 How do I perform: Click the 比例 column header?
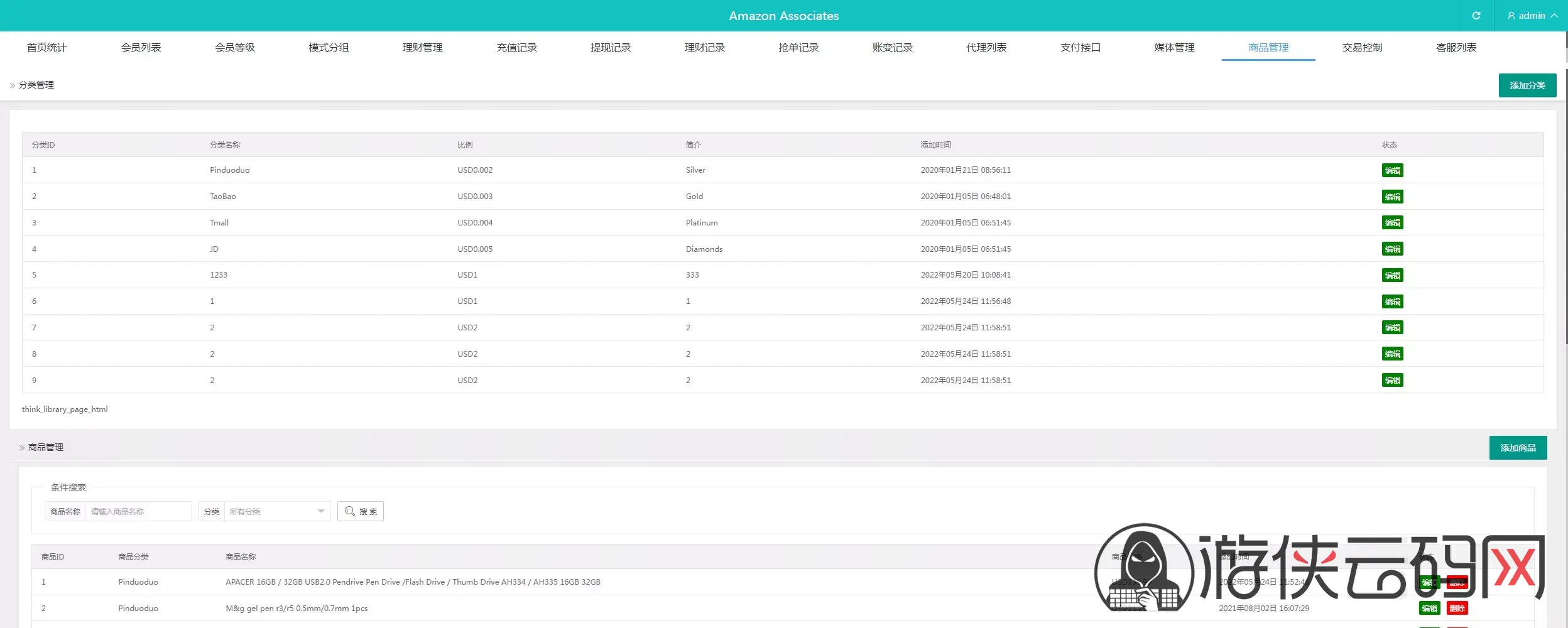pyautogui.click(x=465, y=145)
